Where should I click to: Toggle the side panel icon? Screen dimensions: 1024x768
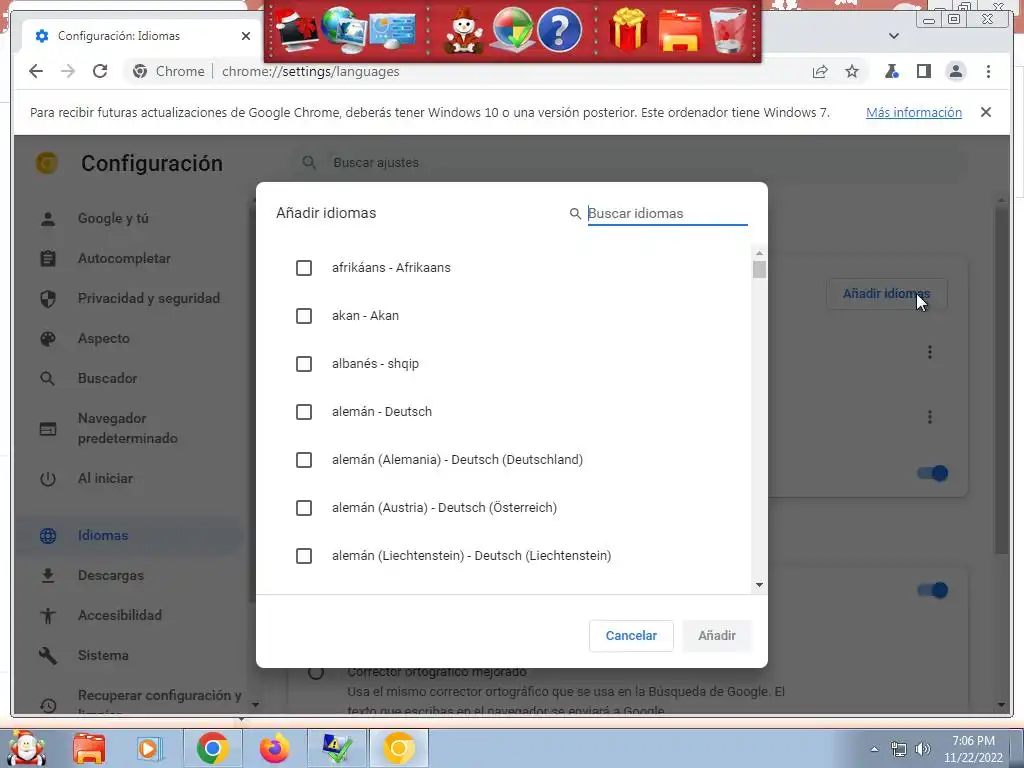923,71
